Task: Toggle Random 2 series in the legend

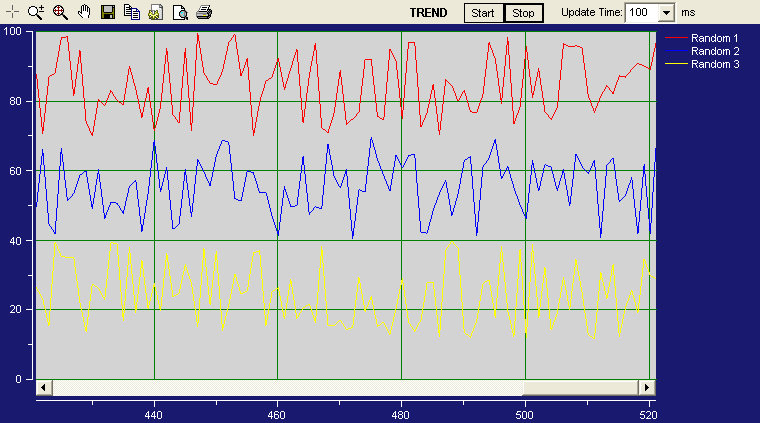Action: point(714,51)
